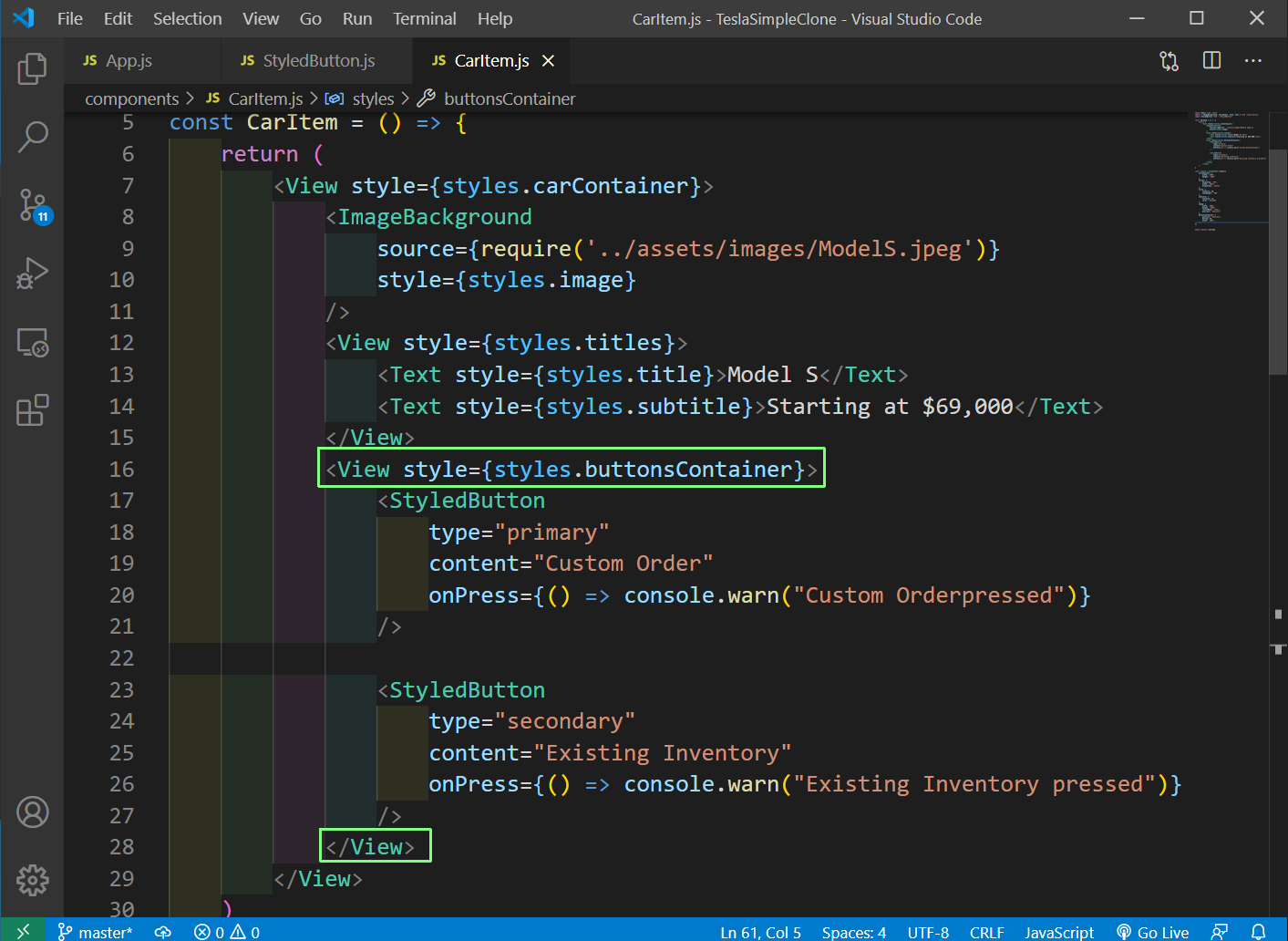Open the Run and Debug view
Image resolution: width=1288 pixels, height=941 pixels.
32,274
